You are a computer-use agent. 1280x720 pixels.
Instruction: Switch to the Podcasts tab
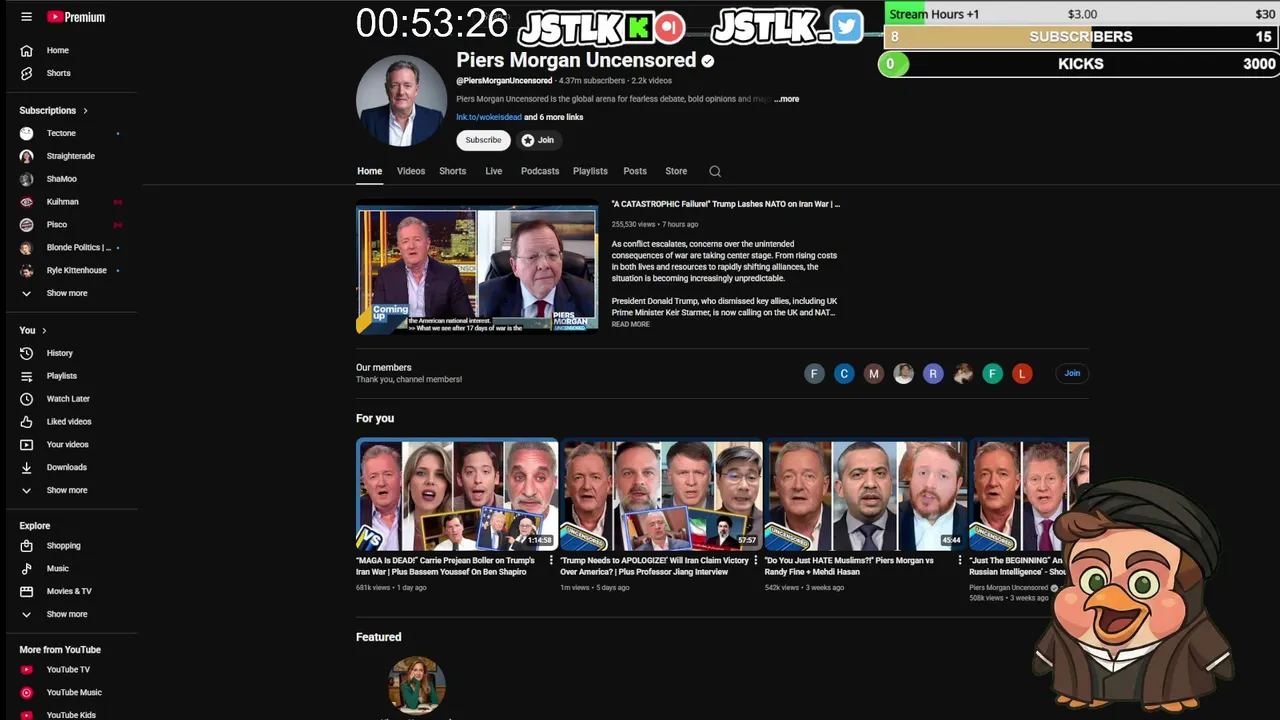coord(540,171)
